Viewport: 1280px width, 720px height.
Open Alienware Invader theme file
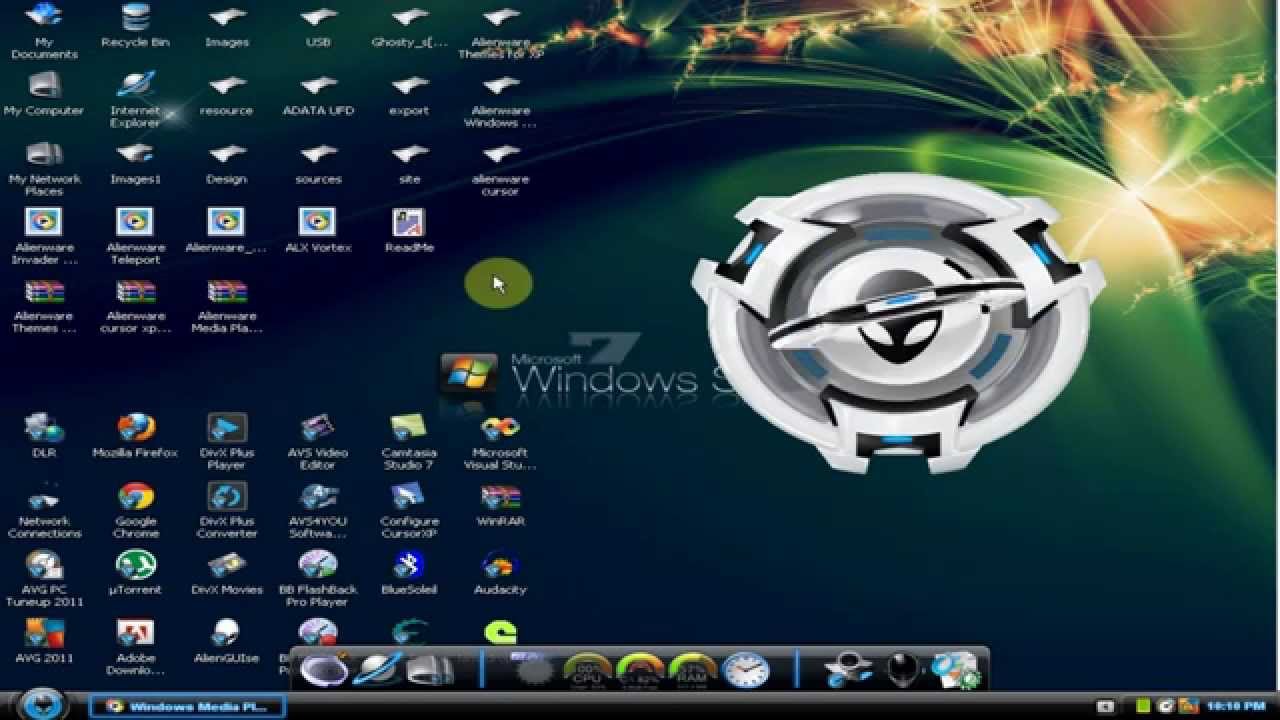tap(43, 236)
